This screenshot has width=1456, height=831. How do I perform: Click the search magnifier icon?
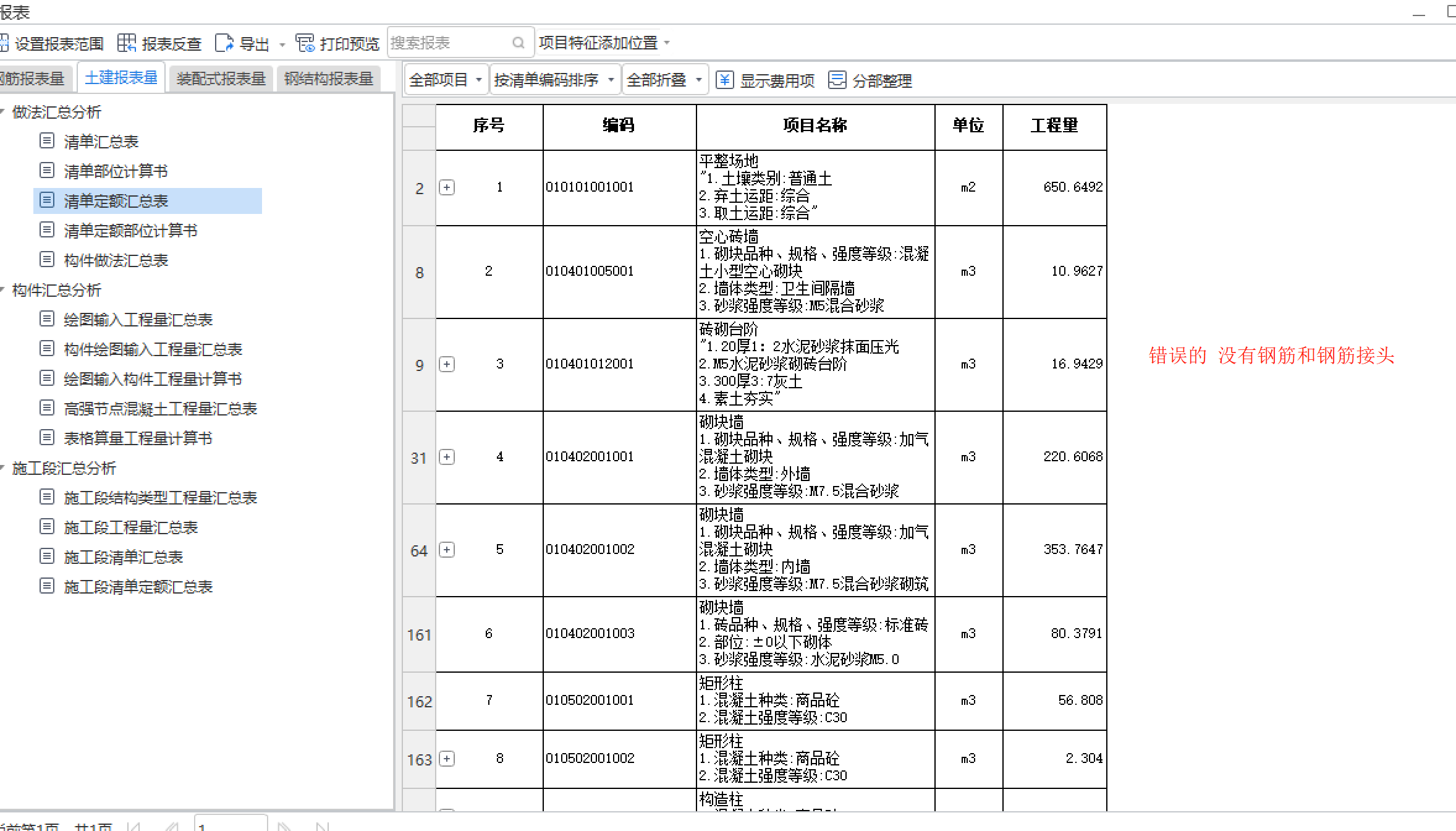pos(518,43)
